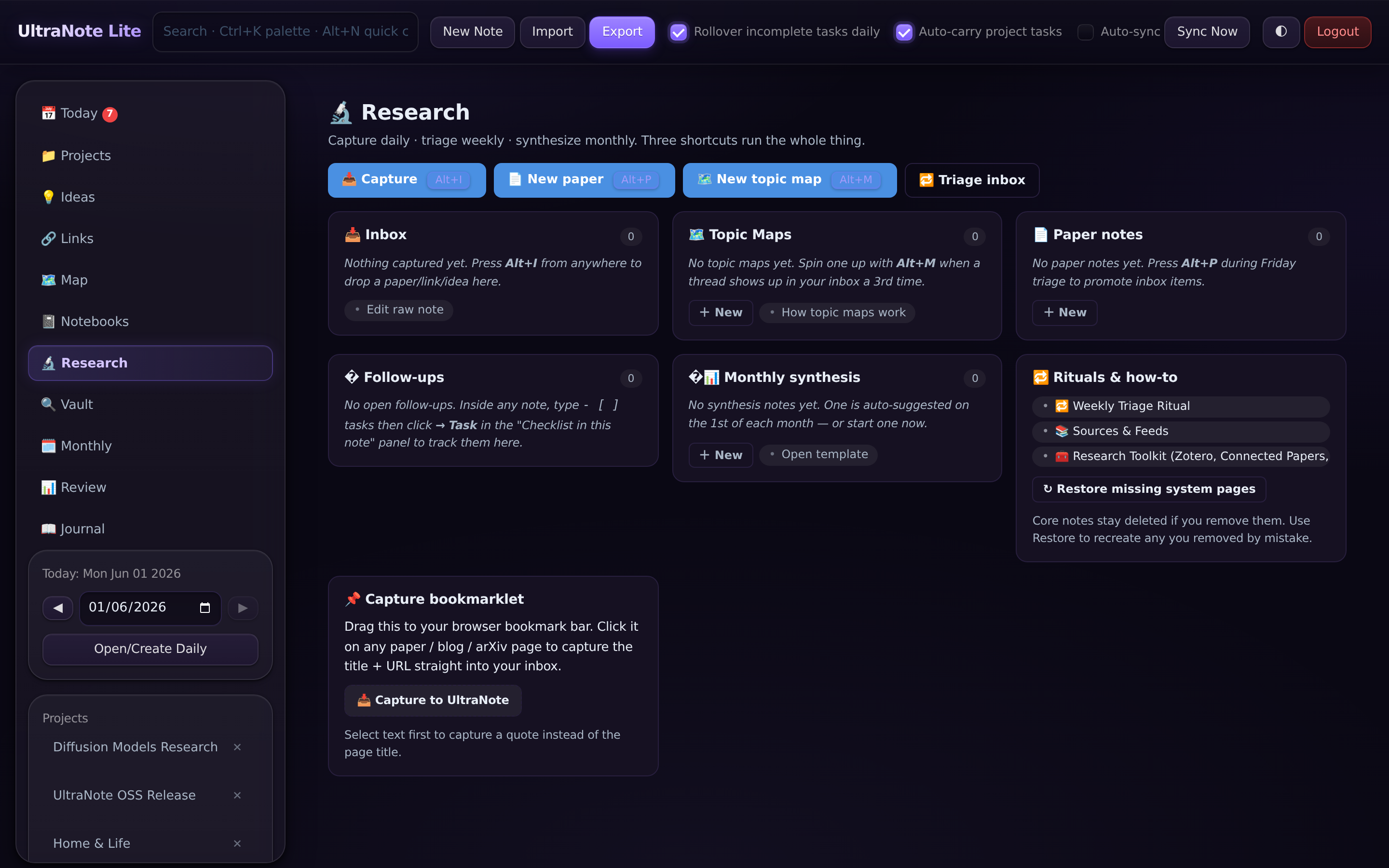
Task: Open the Map page in the sidebar
Action: pyautogui.click(x=150, y=280)
